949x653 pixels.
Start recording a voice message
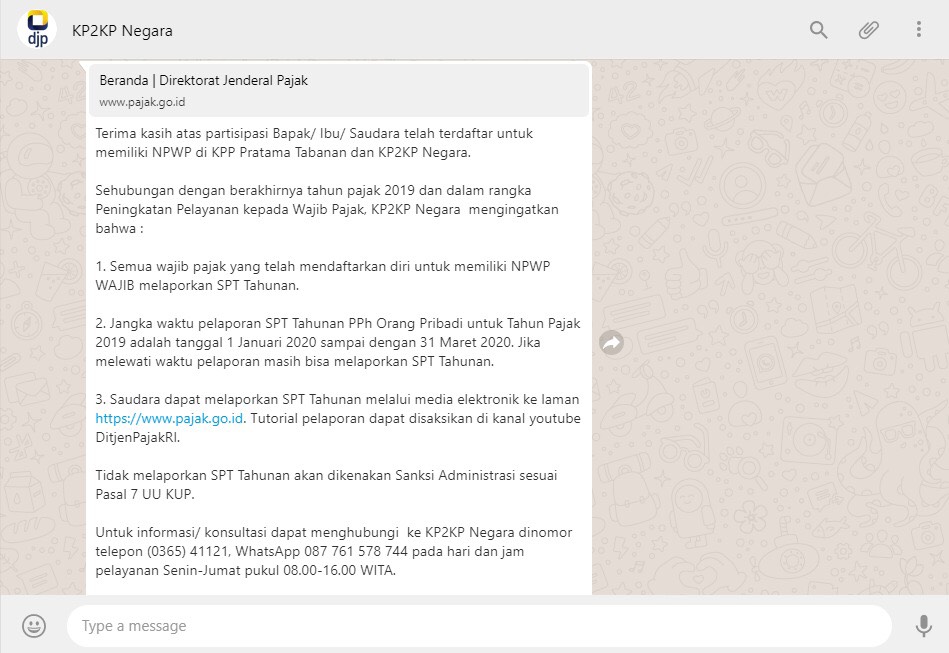click(x=923, y=626)
